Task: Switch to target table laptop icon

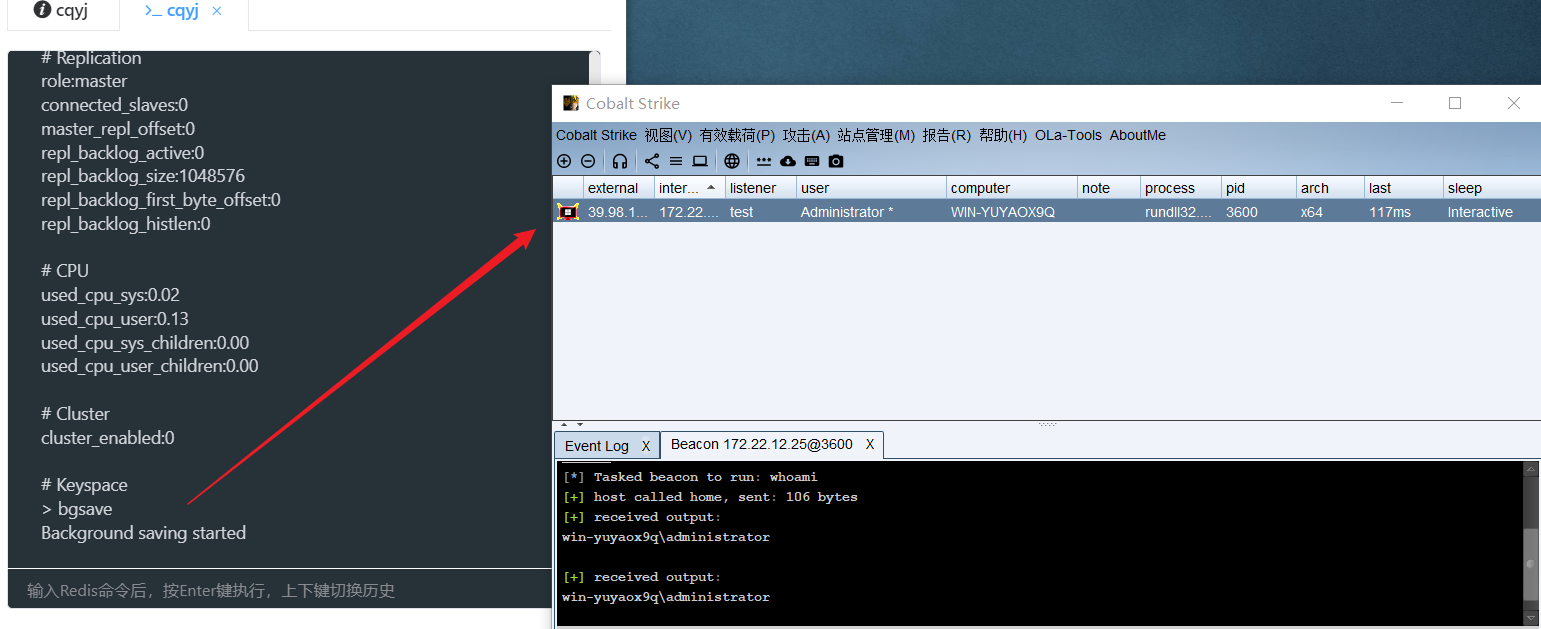Action: pyautogui.click(x=700, y=161)
